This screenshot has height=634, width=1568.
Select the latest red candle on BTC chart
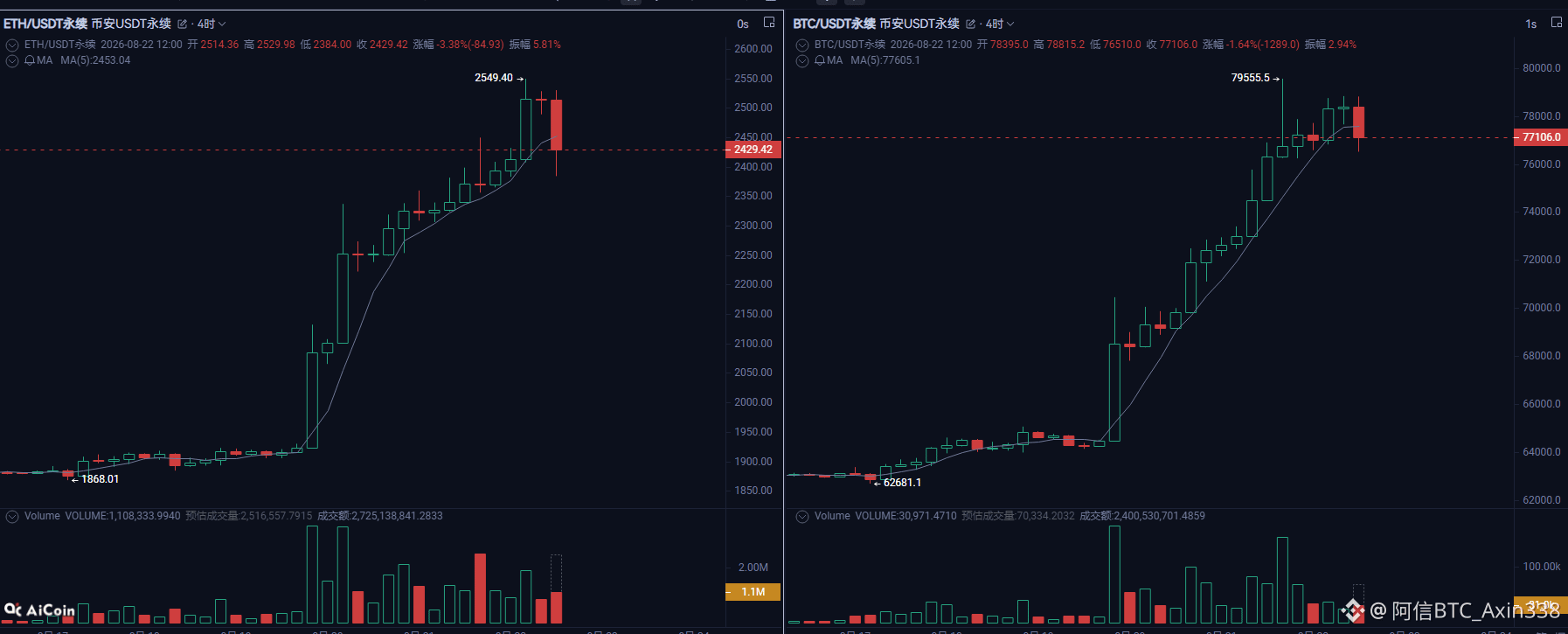click(1359, 122)
